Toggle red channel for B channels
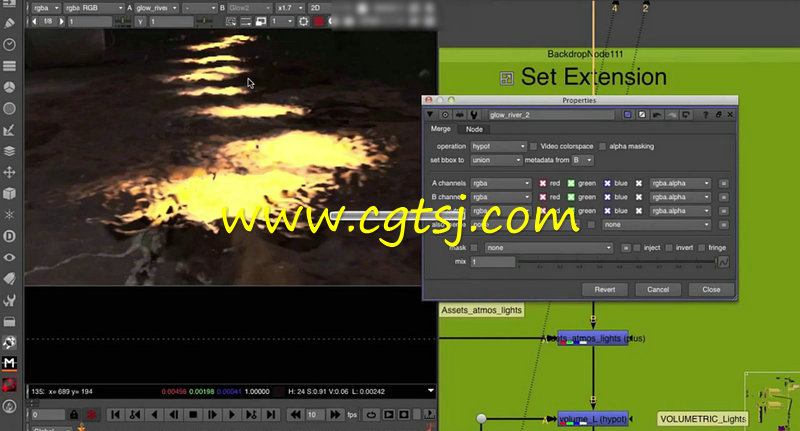Viewport: 800px width, 431px height. coord(543,197)
